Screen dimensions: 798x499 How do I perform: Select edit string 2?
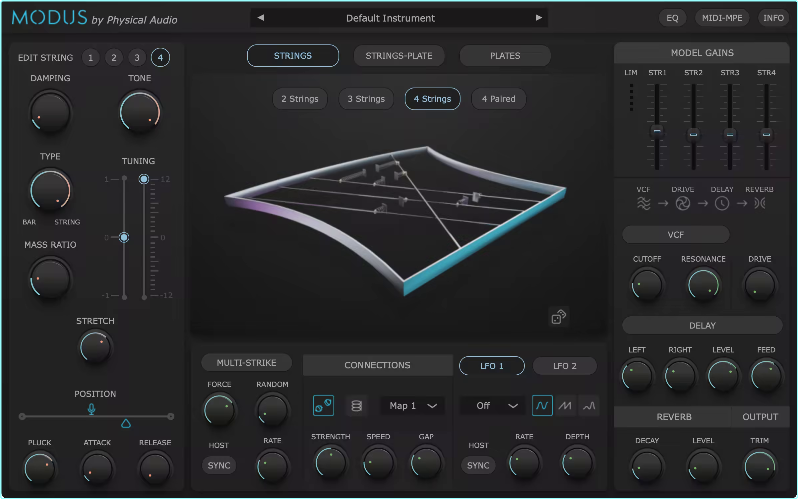pos(114,58)
